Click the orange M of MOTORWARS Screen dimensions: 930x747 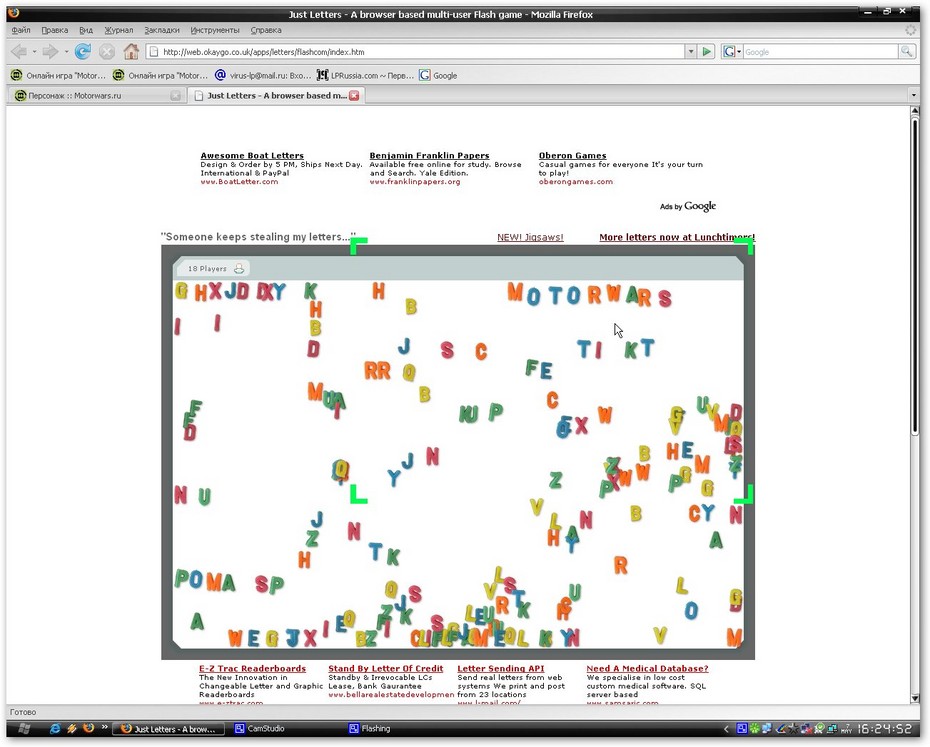pos(515,292)
